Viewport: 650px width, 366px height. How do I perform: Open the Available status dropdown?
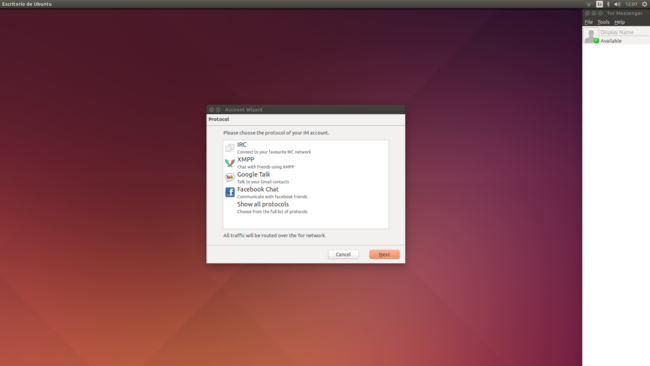point(611,41)
